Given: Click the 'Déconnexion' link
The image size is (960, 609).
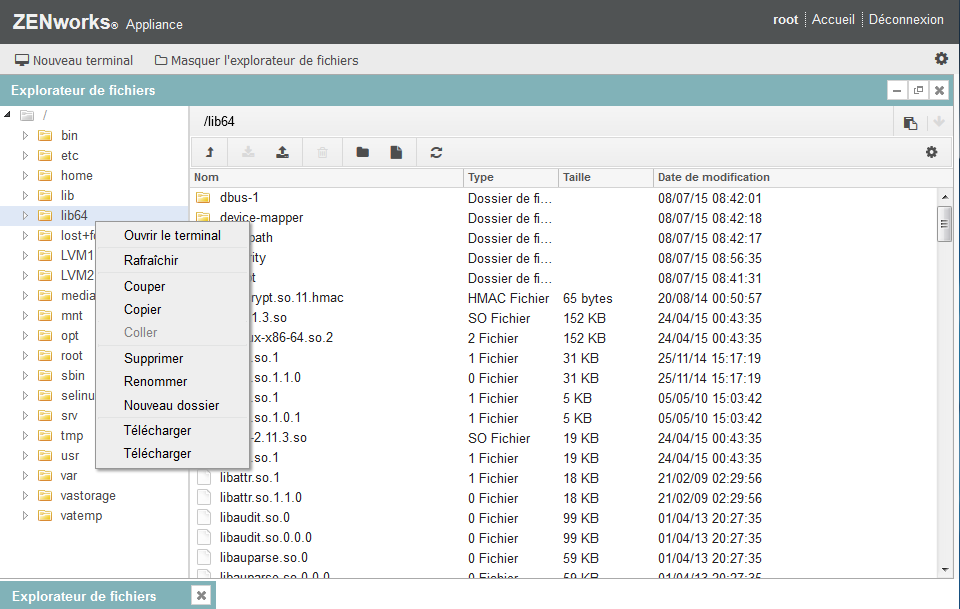Looking at the screenshot, I should (x=905, y=19).
